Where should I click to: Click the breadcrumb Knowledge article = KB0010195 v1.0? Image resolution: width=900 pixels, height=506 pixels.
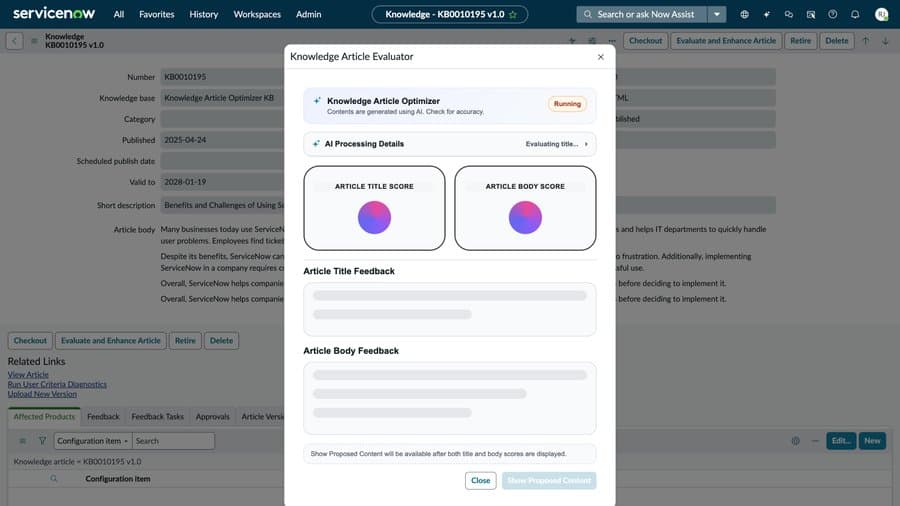[77, 461]
